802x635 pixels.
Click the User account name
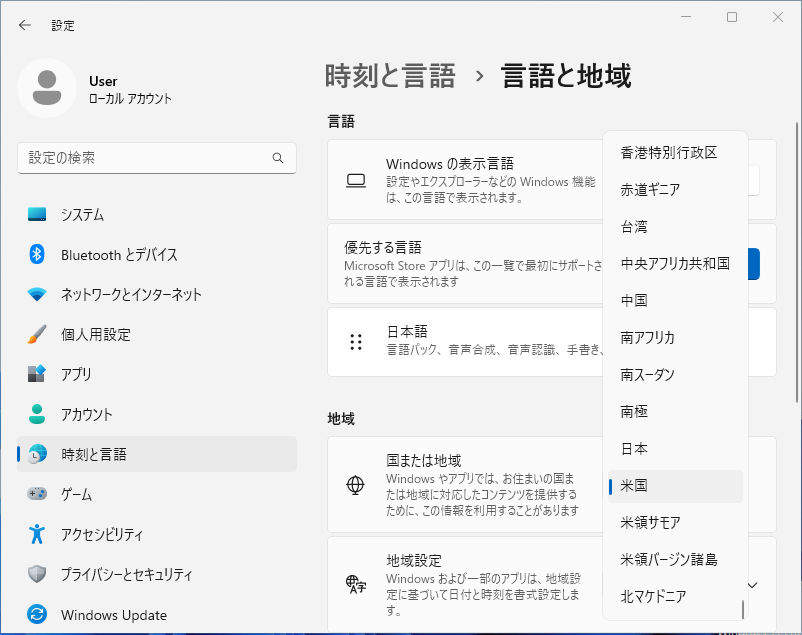103,81
